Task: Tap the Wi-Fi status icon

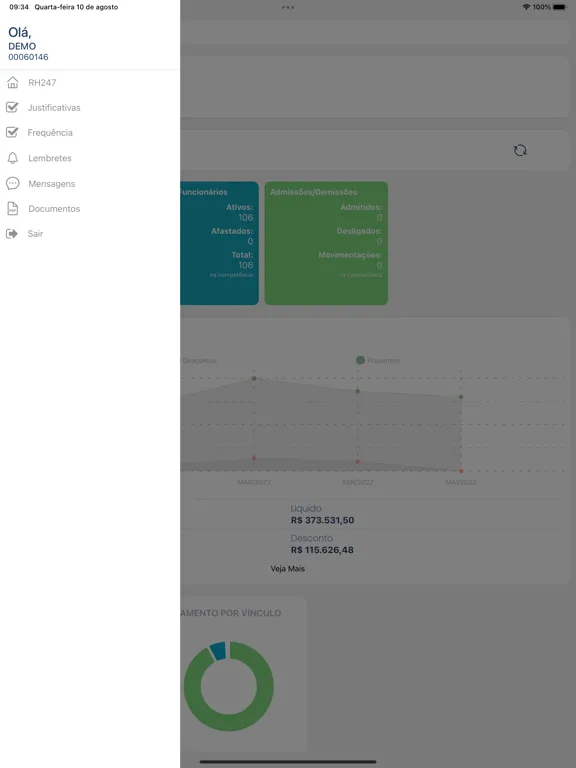Action: tap(527, 7)
